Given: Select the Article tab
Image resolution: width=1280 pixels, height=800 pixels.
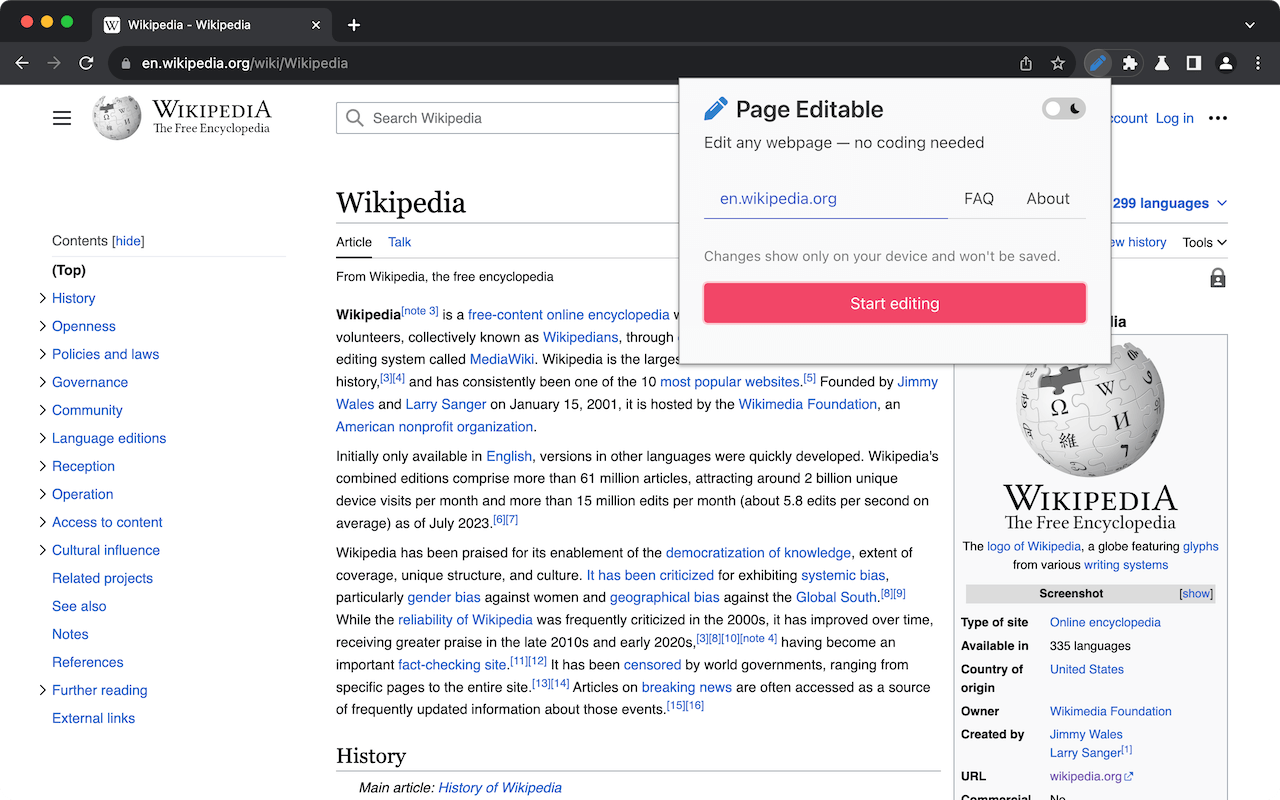Looking at the screenshot, I should [354, 242].
